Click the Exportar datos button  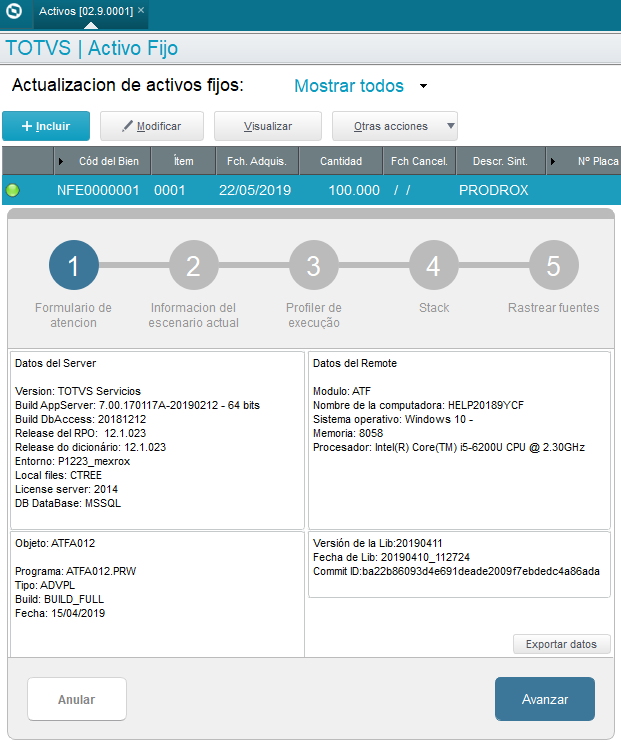(x=561, y=644)
